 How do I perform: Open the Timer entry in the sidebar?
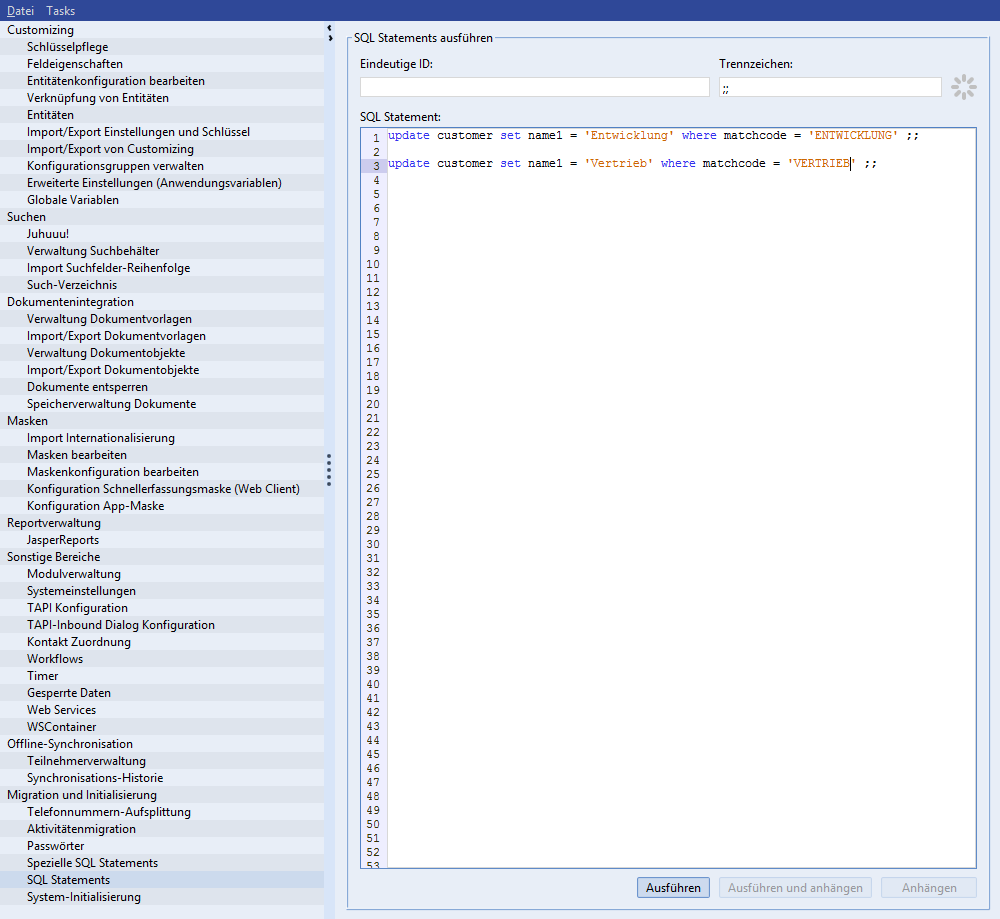[x=43, y=676]
